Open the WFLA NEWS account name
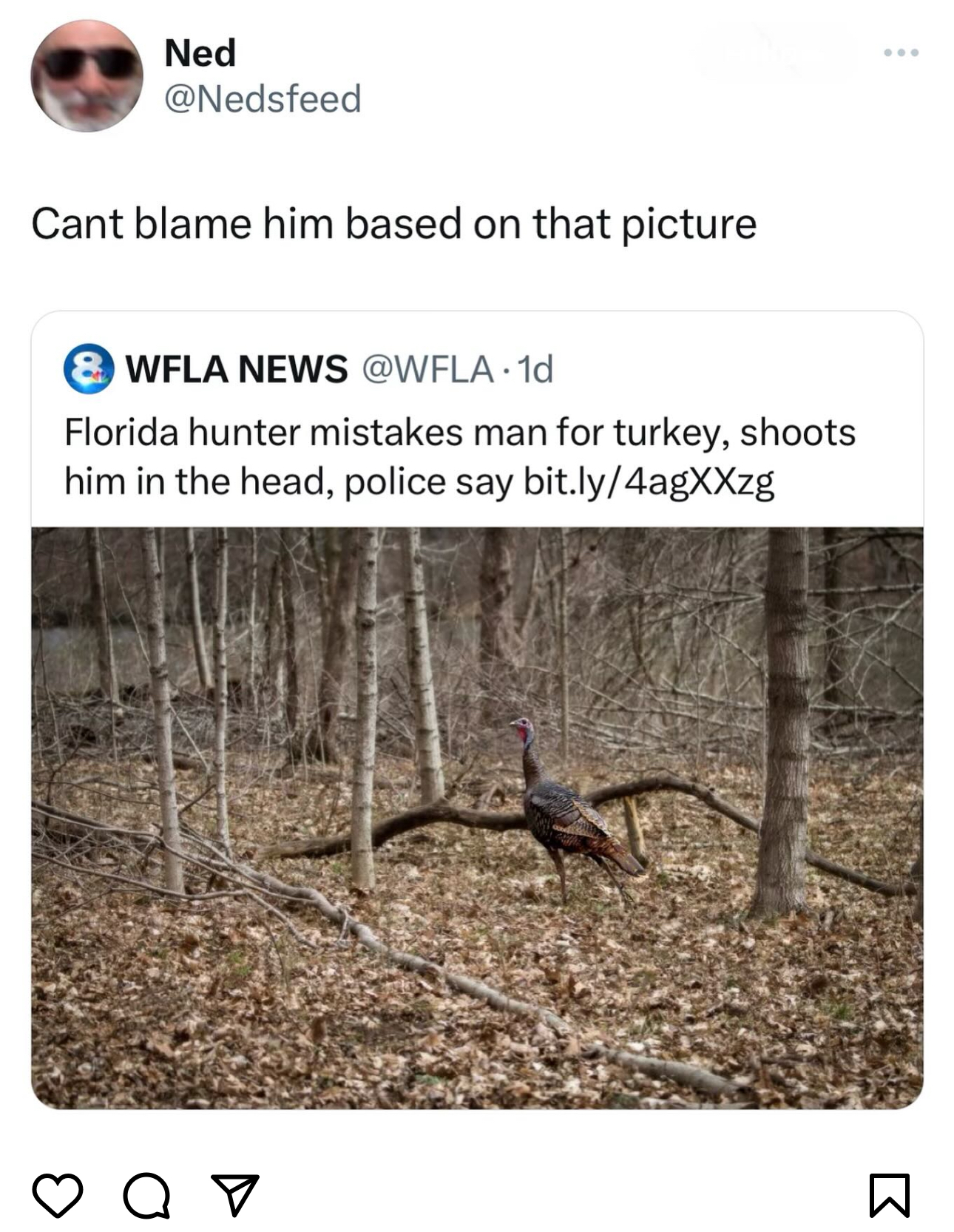The width and height of the screenshot is (954, 1232). point(237,368)
